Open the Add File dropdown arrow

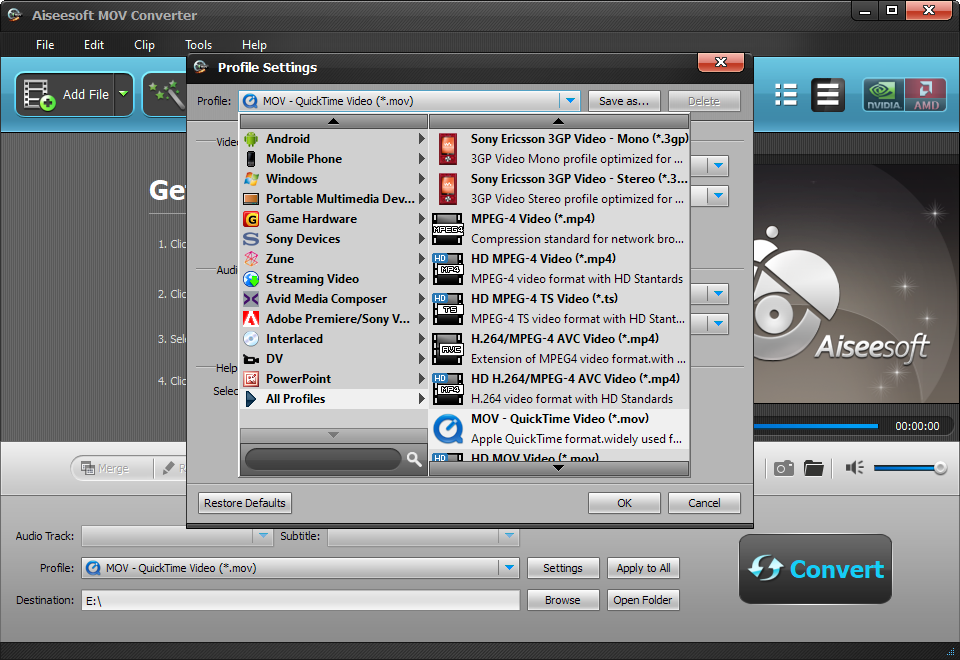click(124, 94)
